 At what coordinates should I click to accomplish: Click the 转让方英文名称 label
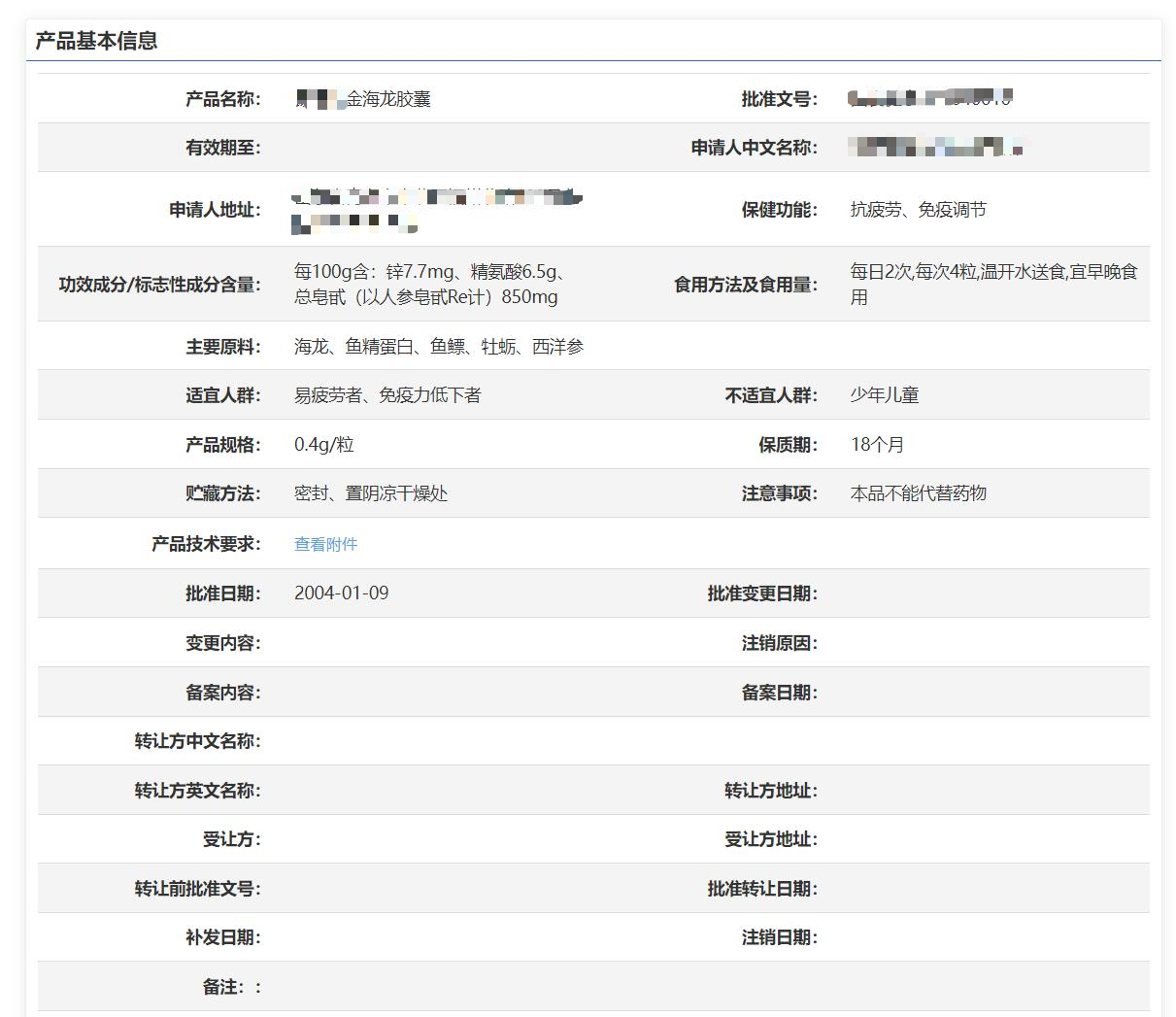pyautogui.click(x=197, y=791)
